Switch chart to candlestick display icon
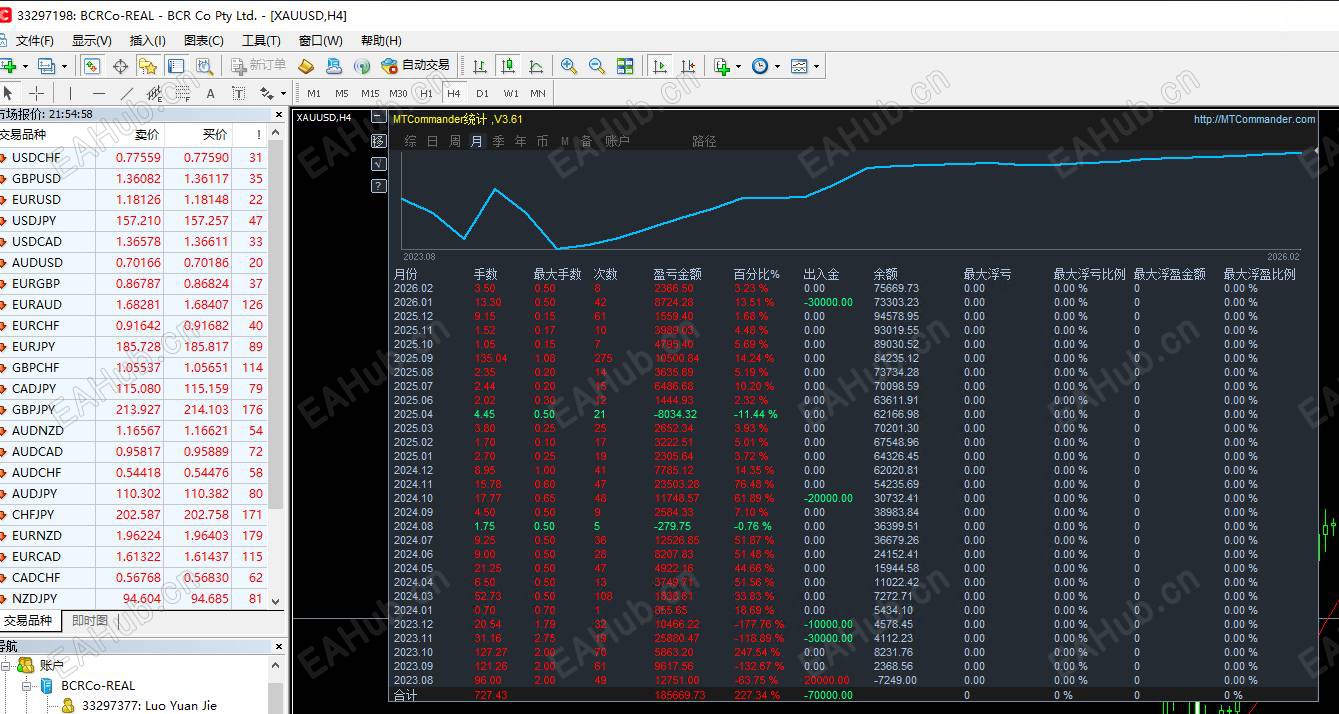The height and width of the screenshot is (714, 1339). [508, 66]
